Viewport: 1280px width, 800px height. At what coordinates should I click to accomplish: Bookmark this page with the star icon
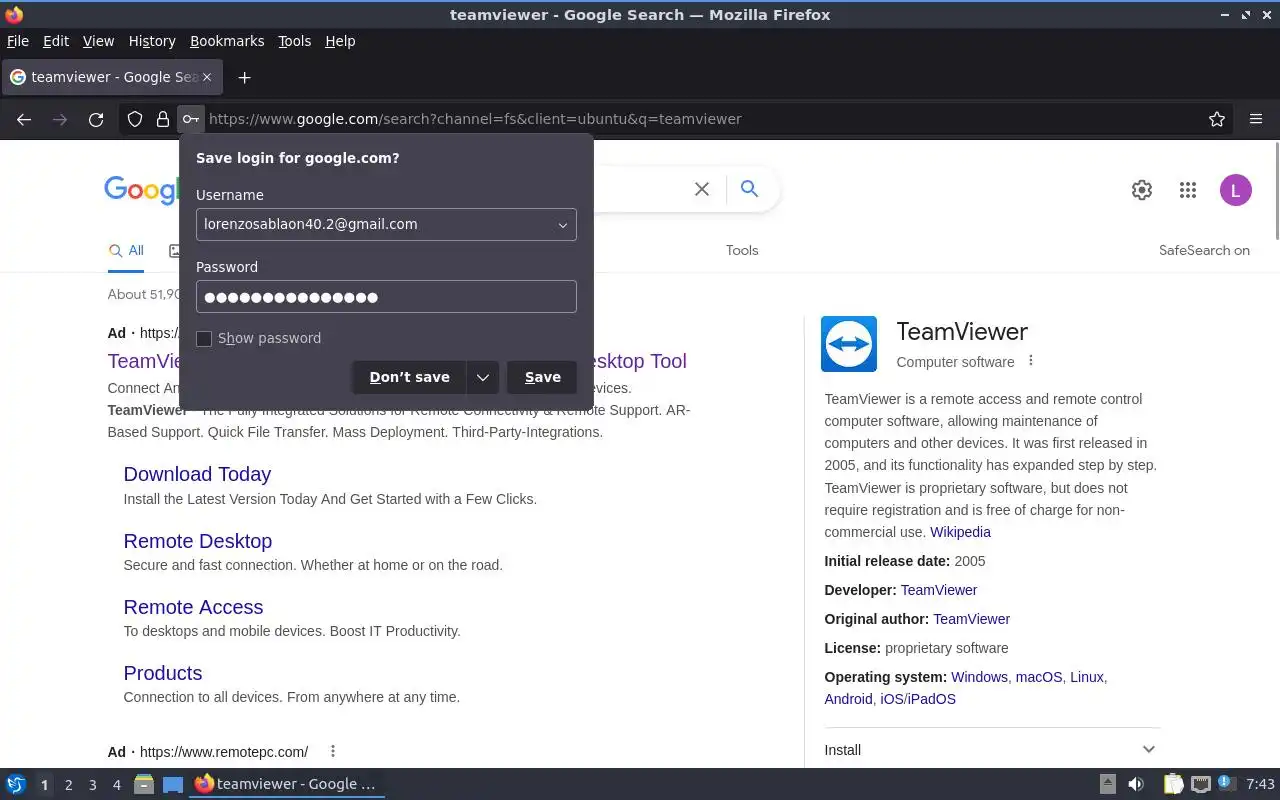click(1217, 119)
